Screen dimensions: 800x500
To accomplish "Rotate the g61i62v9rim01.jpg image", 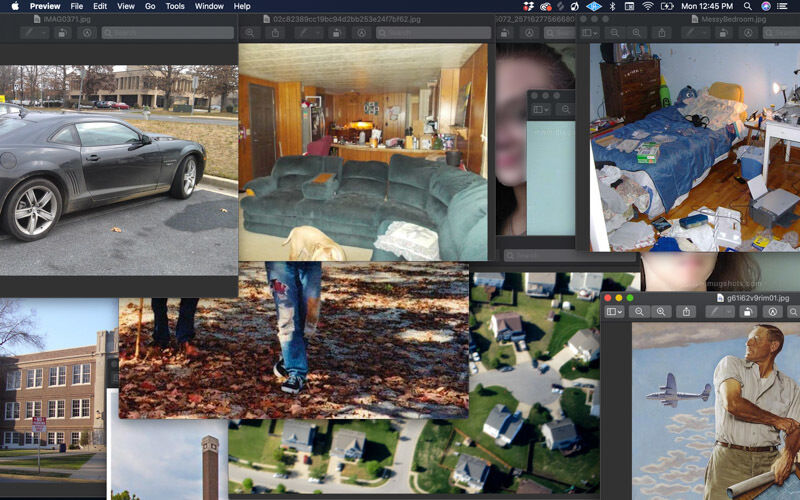I will (748, 312).
